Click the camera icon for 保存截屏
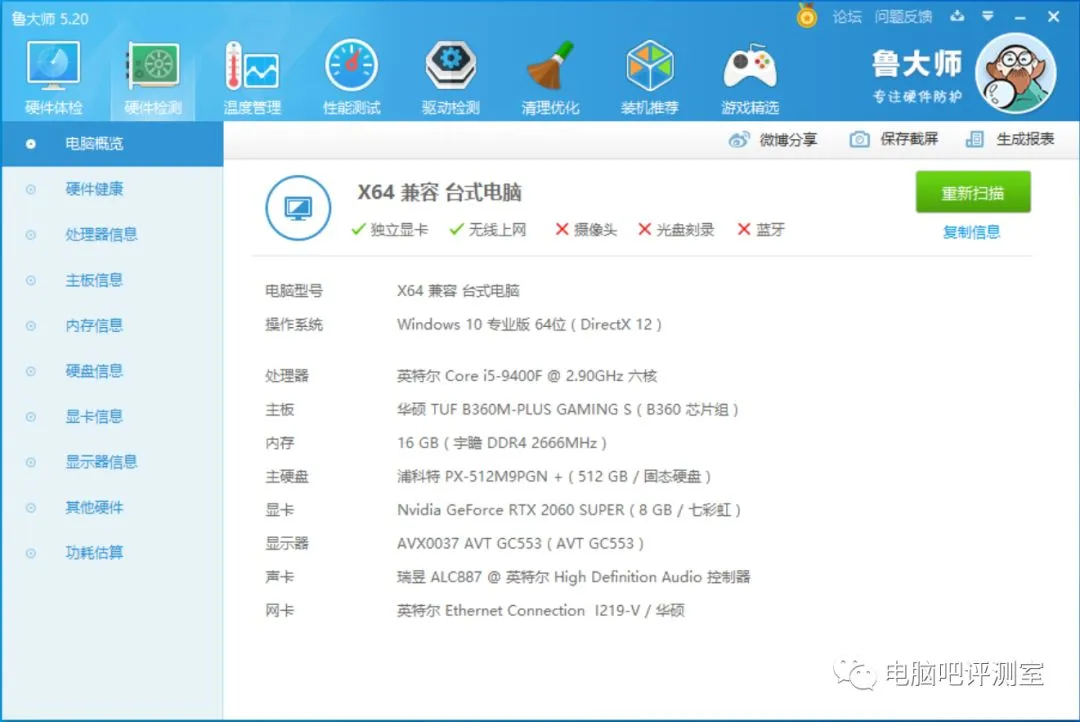Screen dimensions: 1080x722 click(859, 139)
